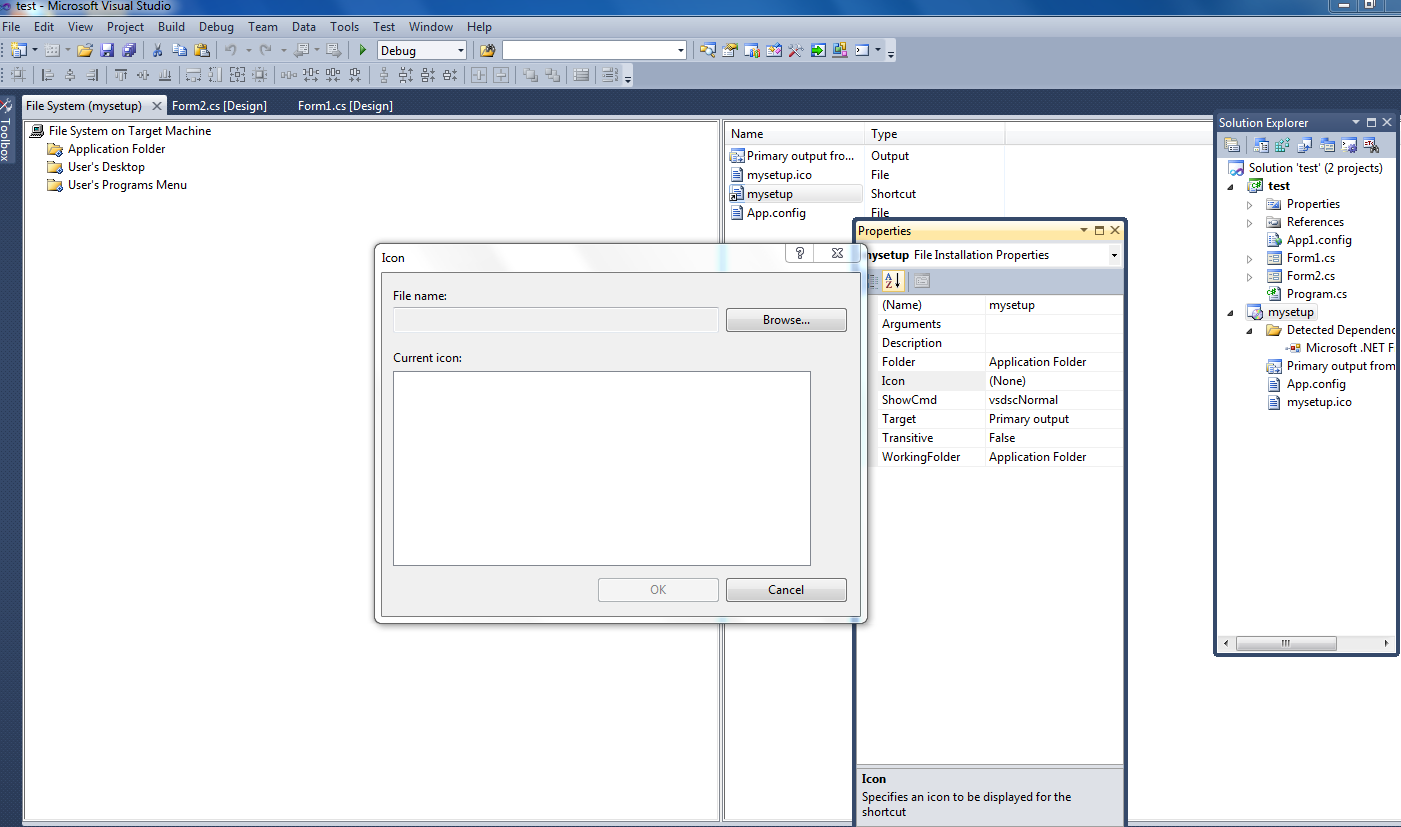
Task: Click the Undo toolbar icon
Action: click(x=230, y=50)
